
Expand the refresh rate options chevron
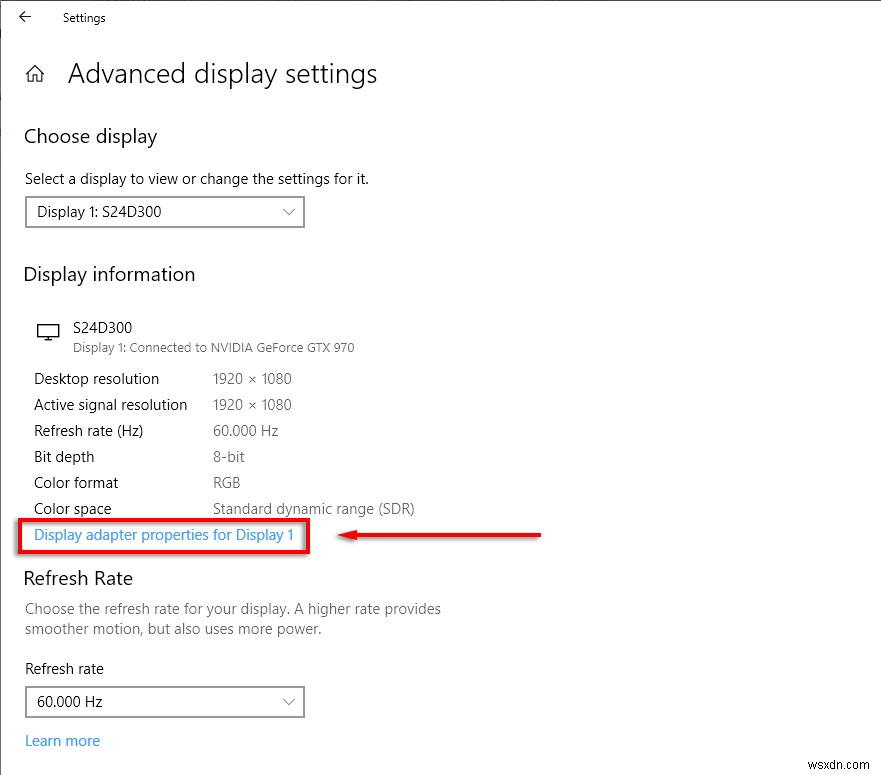pyautogui.click(x=288, y=702)
